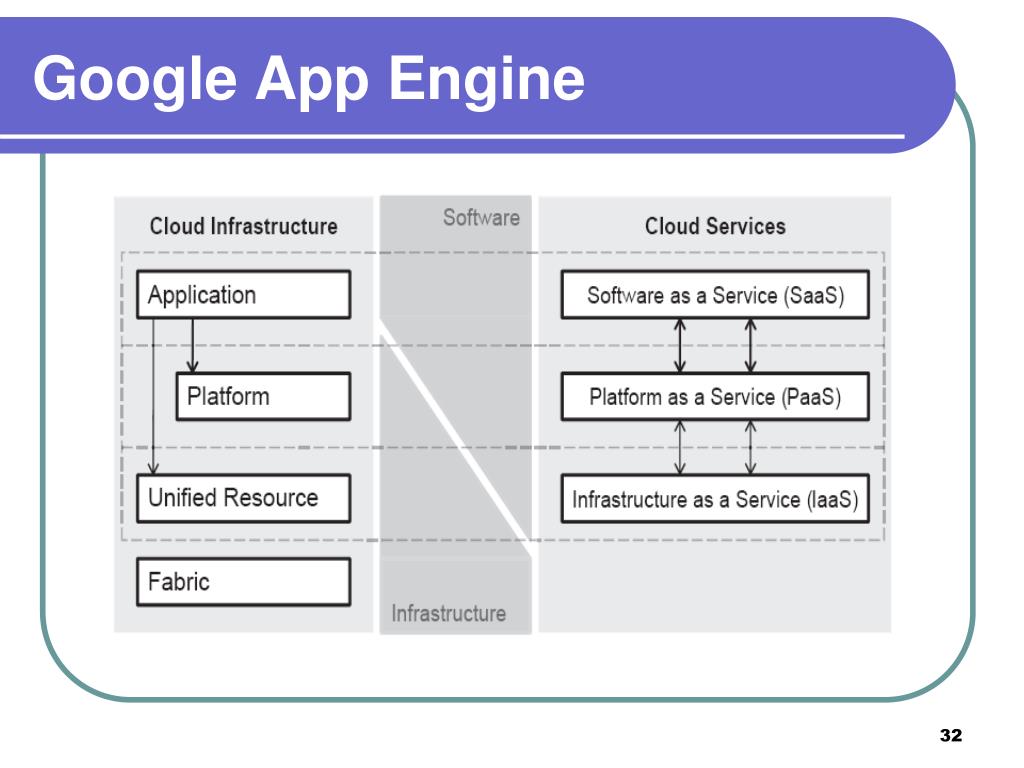Click the Software label in center column
Viewport: 1024px width, 768px height.
click(x=481, y=217)
